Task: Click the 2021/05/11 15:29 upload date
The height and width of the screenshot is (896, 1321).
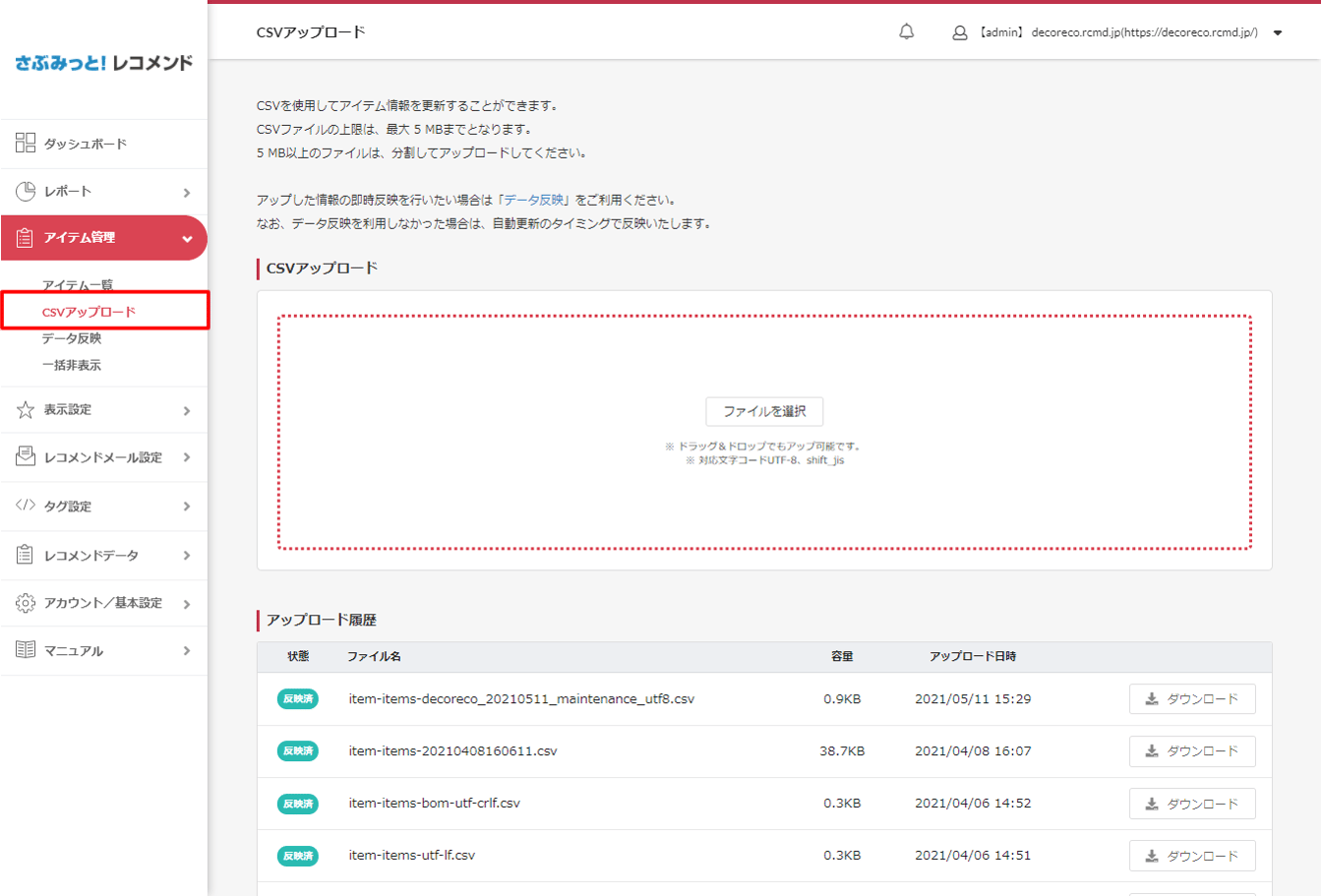Action: tap(973, 699)
